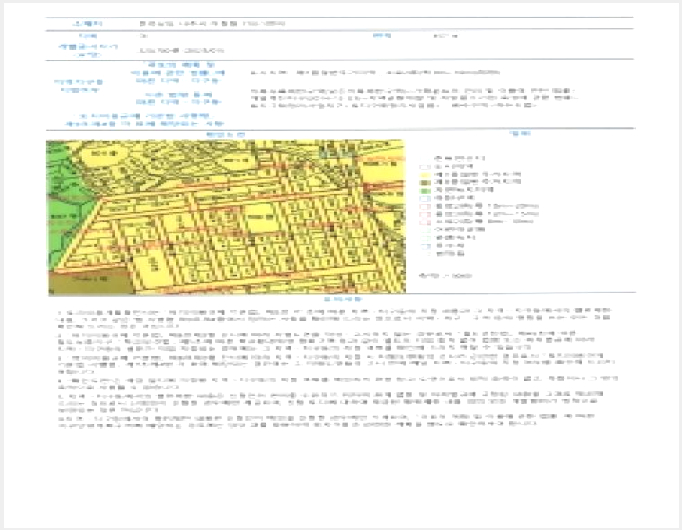
Task: Click the blue outlined box near legend bottom
Action: click(425, 246)
